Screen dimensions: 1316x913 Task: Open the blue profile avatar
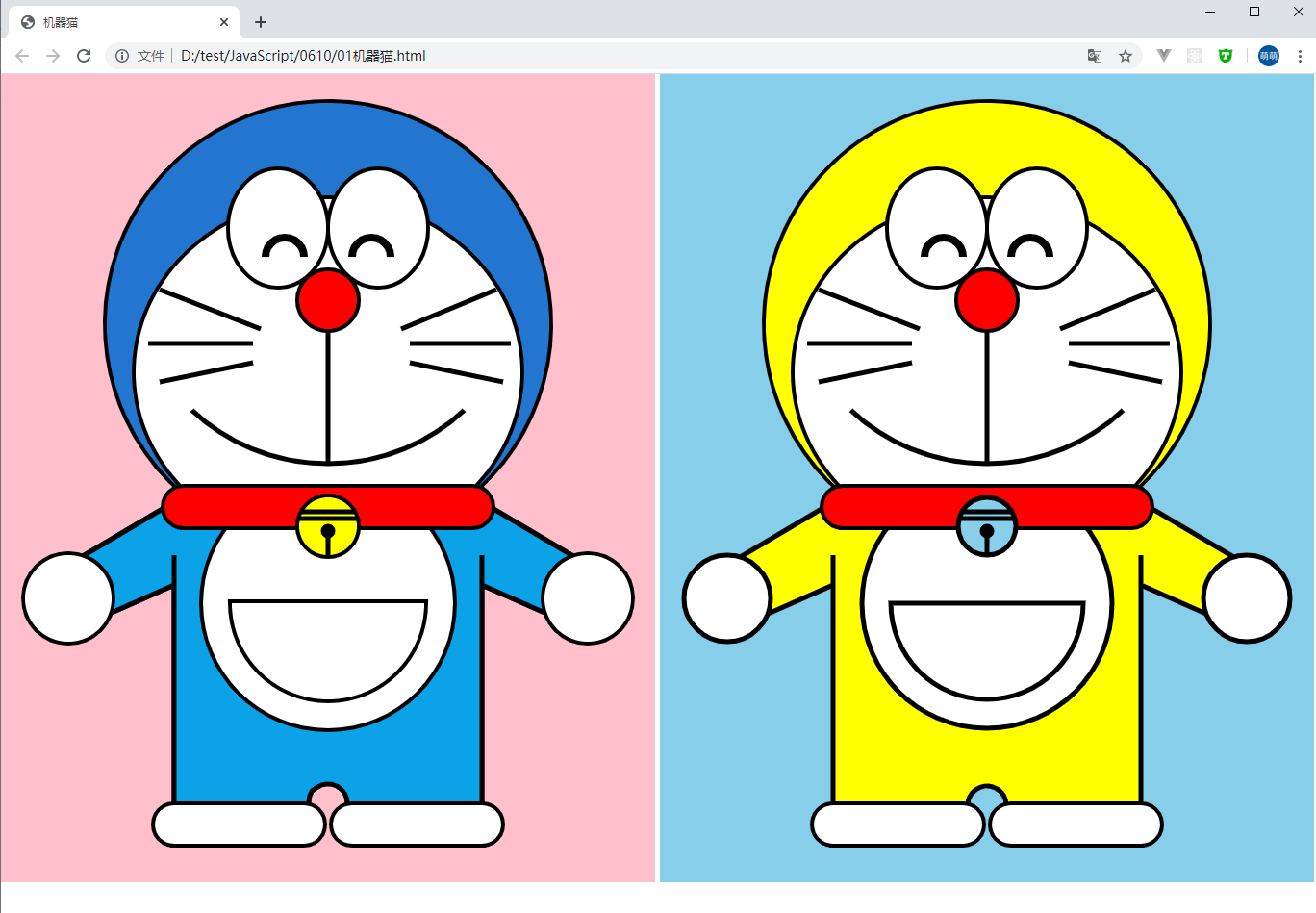click(x=1269, y=56)
